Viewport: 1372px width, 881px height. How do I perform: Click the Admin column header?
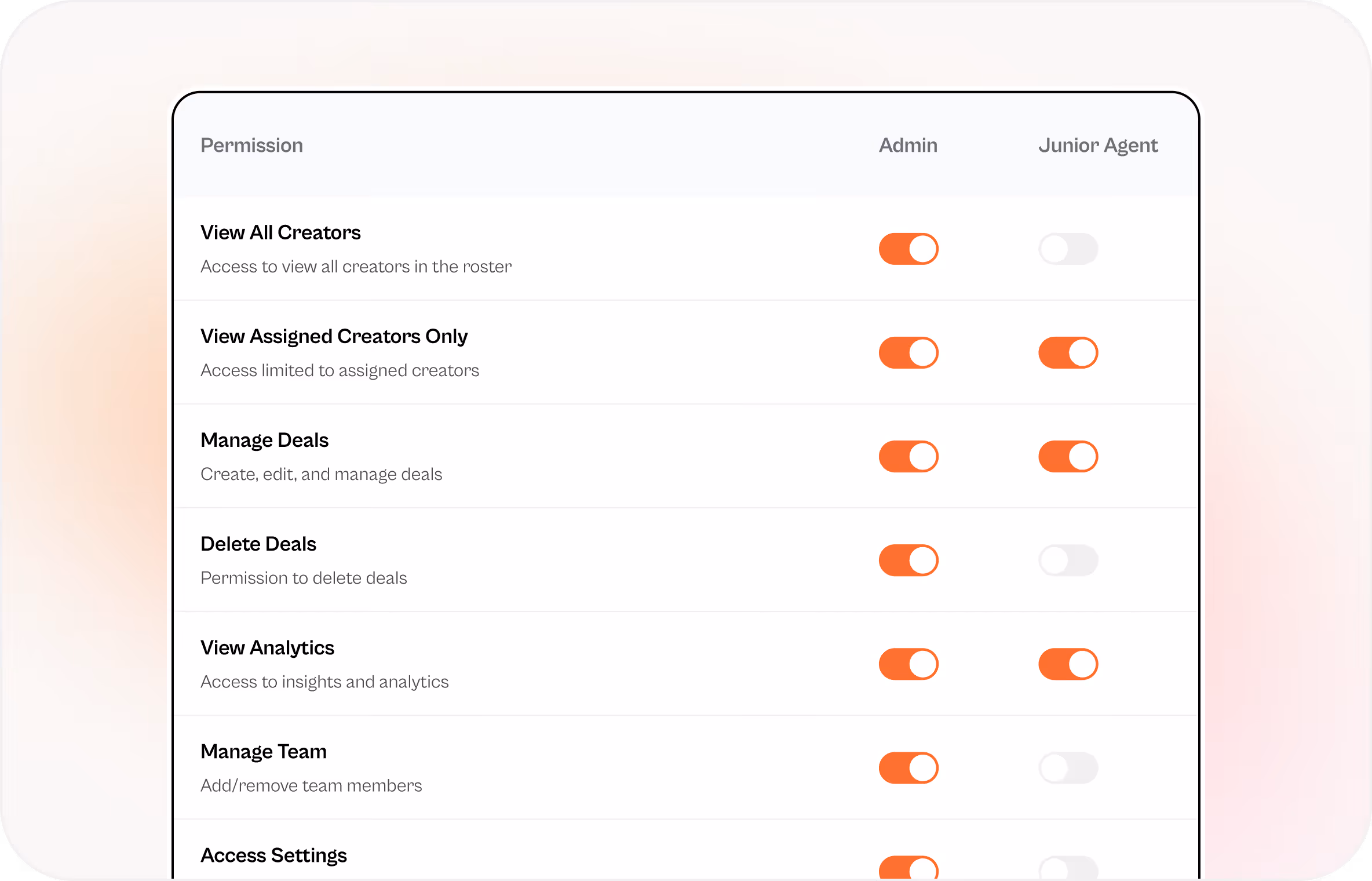908,145
